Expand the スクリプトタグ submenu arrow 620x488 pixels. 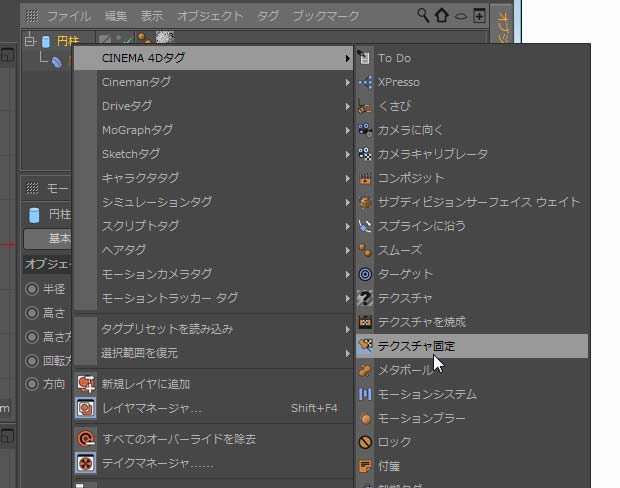pyautogui.click(x=347, y=226)
